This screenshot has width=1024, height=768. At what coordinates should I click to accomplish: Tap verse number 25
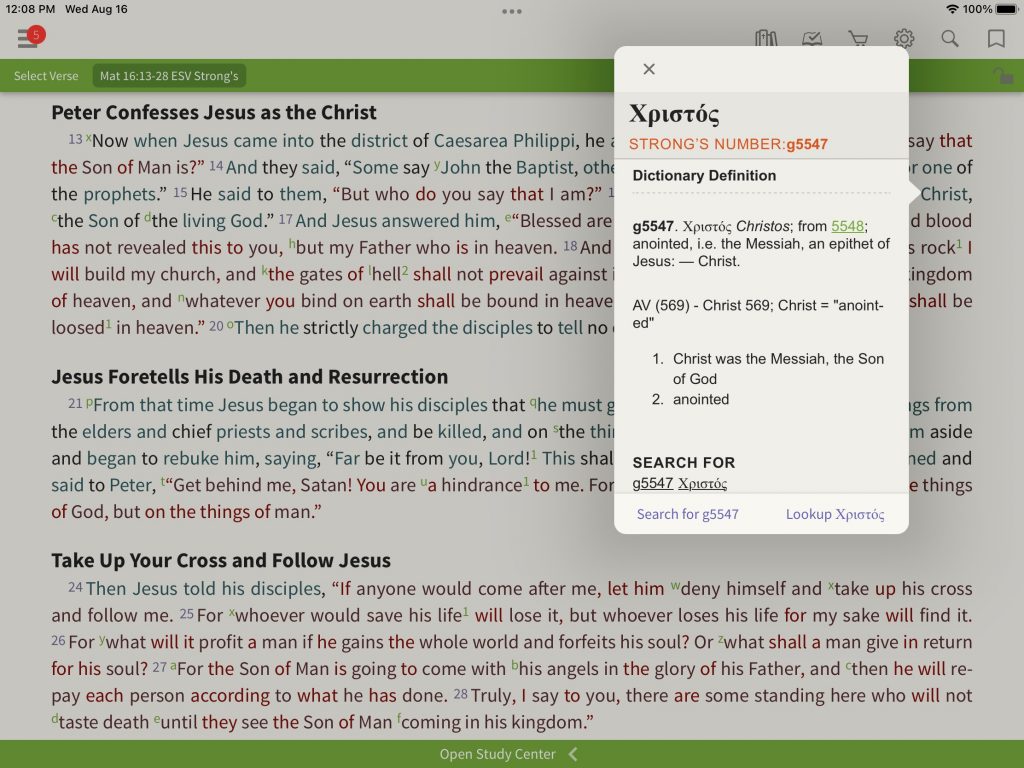[x=187, y=614]
